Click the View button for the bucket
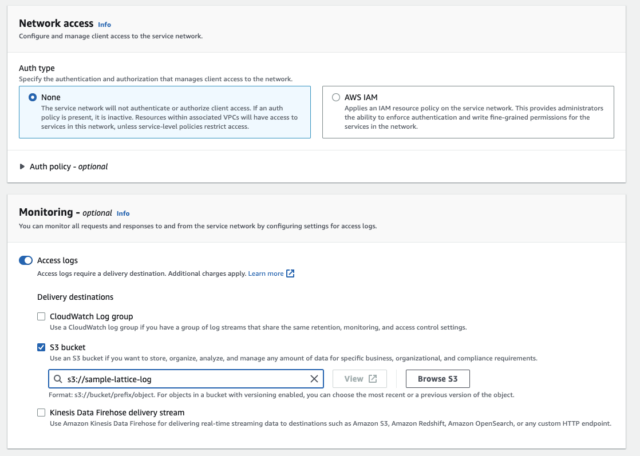The image size is (640, 456). click(x=360, y=379)
